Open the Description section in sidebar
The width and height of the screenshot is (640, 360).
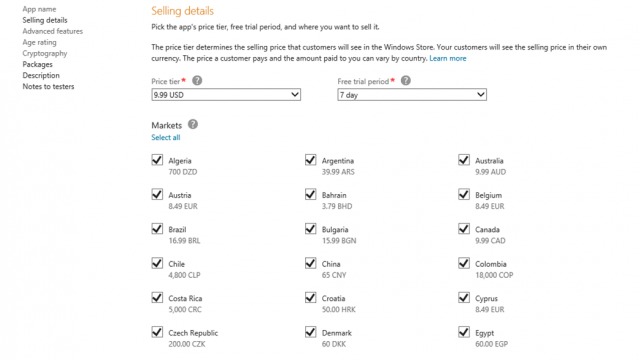tap(41, 75)
